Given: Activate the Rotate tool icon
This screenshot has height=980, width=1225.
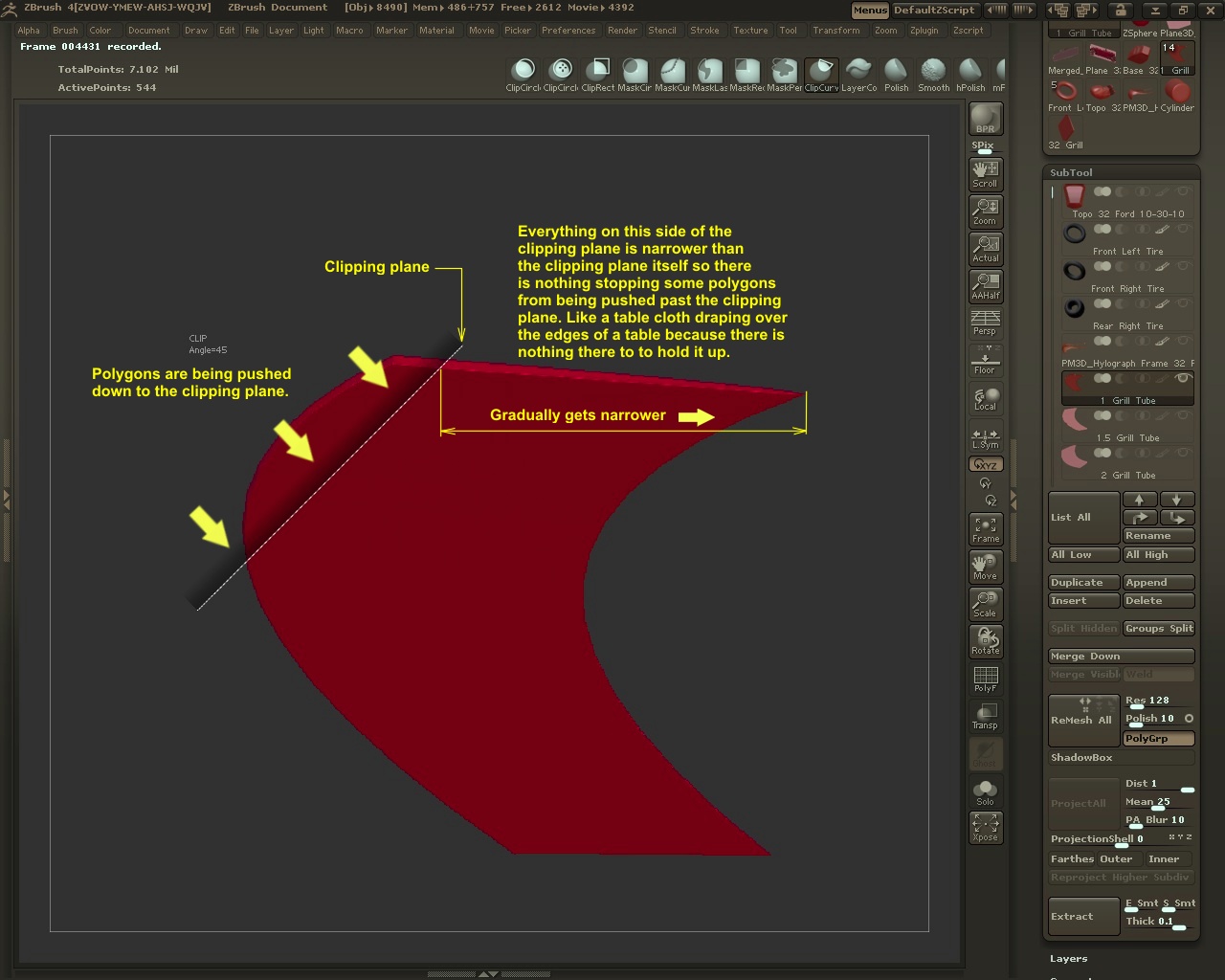Looking at the screenshot, I should pos(985,640).
